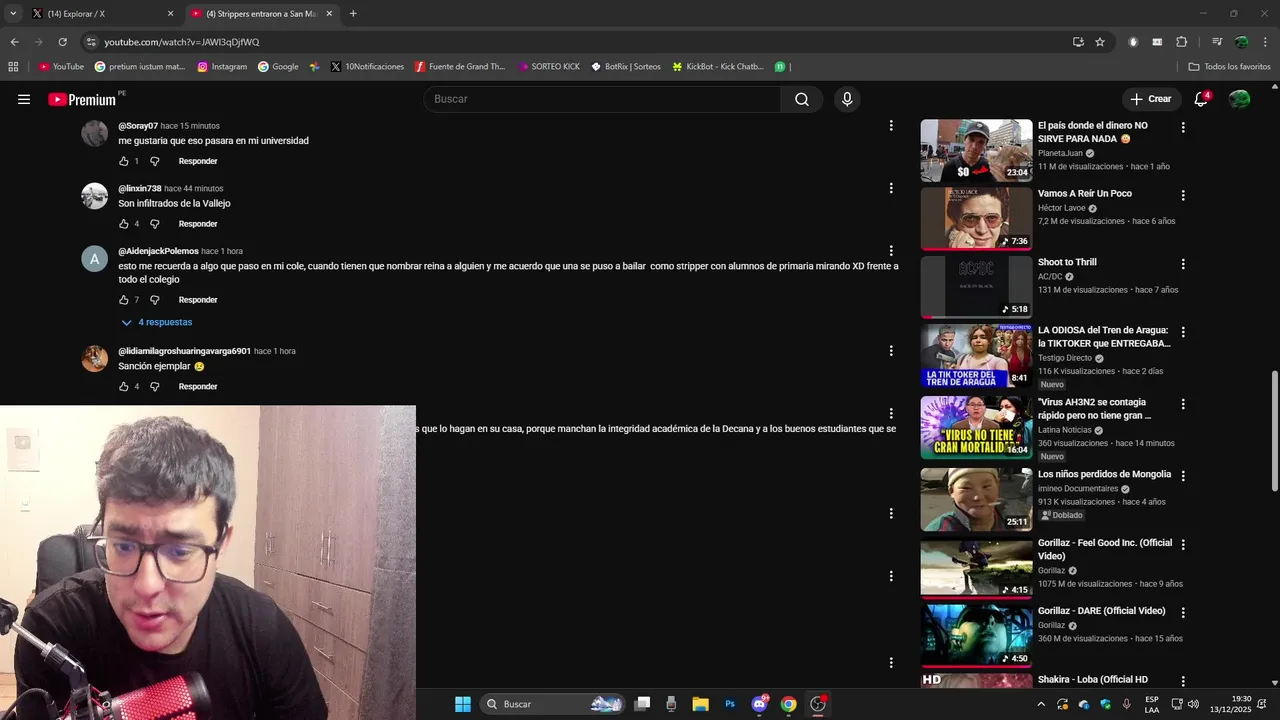Open 'El país donde el dinero' video thumbnail
The height and width of the screenshot is (720, 1280).
976,151
